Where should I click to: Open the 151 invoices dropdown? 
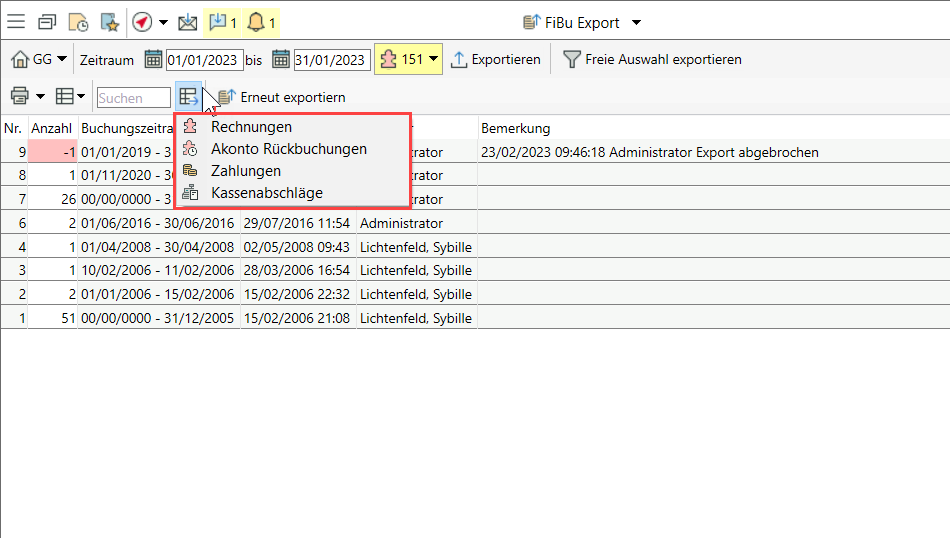408,60
